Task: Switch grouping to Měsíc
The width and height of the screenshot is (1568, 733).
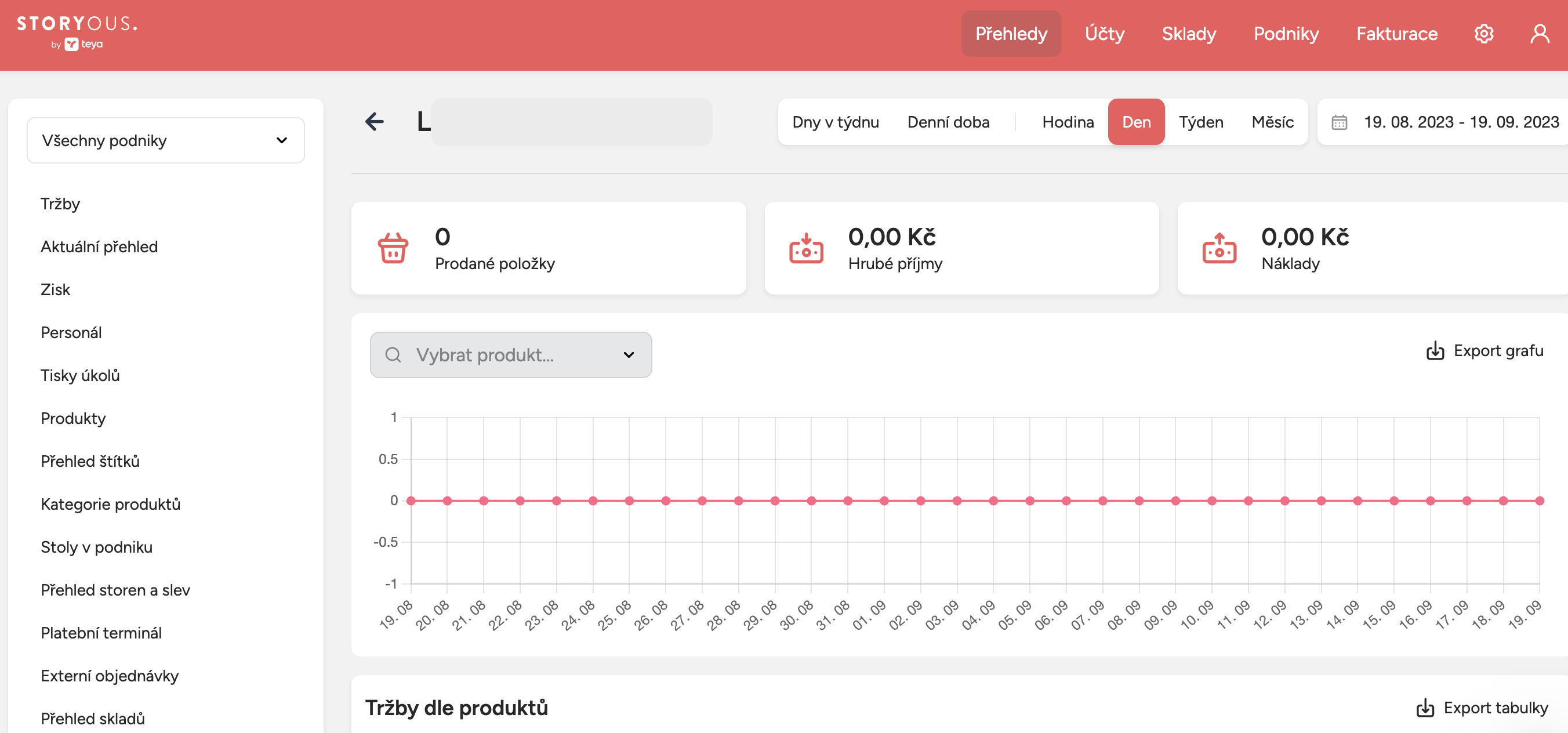Action: click(x=1272, y=122)
